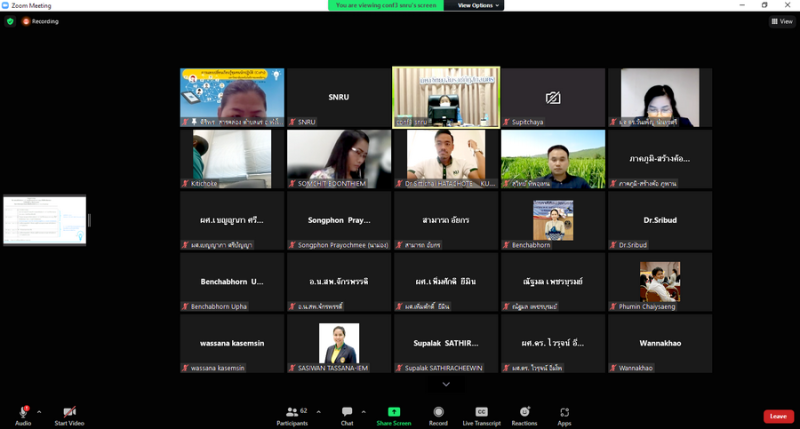Click the Recording status indicator
Screen dimensions: 800x429
click(41, 21)
